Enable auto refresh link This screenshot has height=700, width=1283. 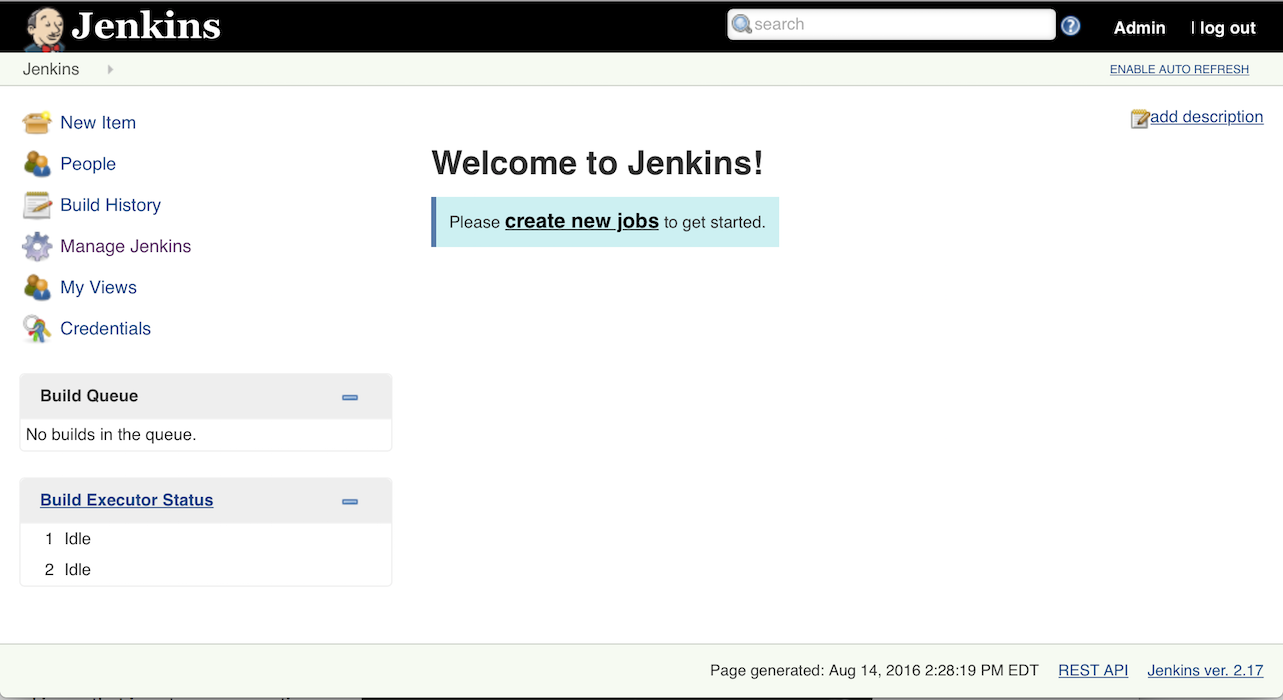point(1179,69)
